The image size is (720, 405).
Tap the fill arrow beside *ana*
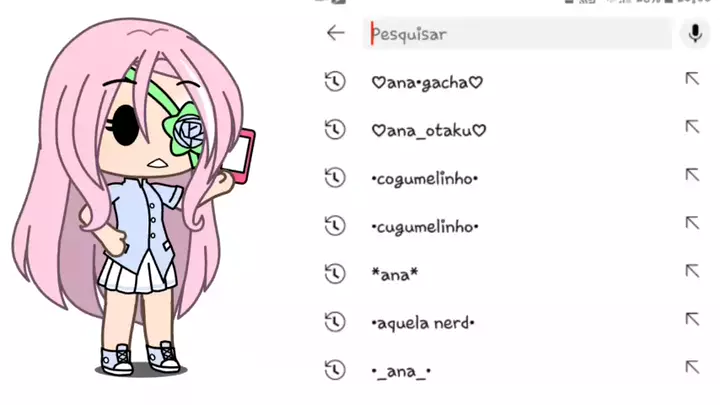(692, 271)
